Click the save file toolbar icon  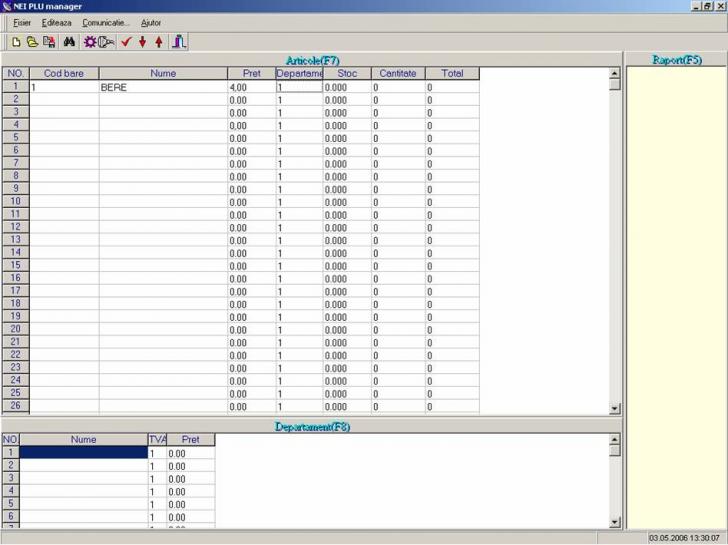(x=49, y=42)
